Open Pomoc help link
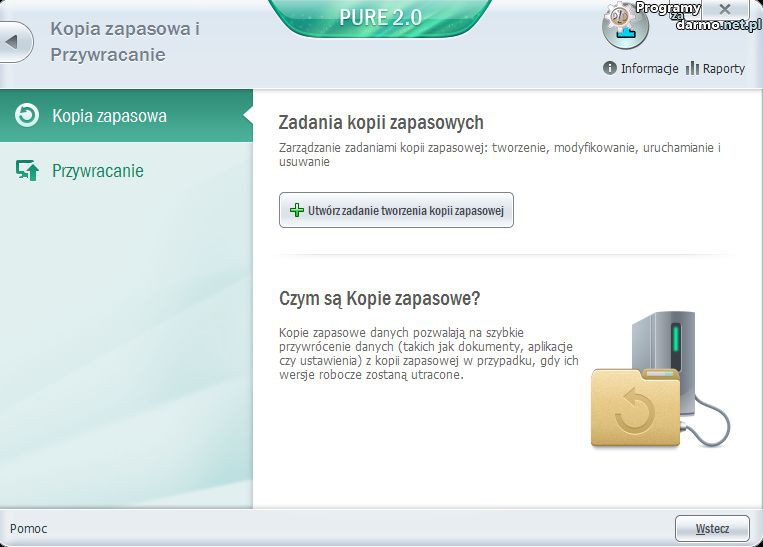763x547 pixels. click(28, 529)
